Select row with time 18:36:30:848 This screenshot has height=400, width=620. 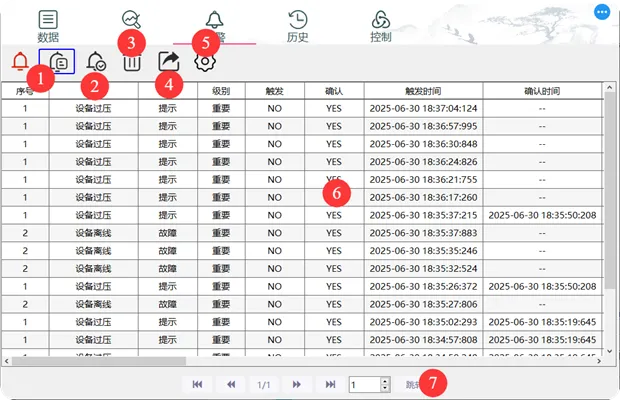302,144
